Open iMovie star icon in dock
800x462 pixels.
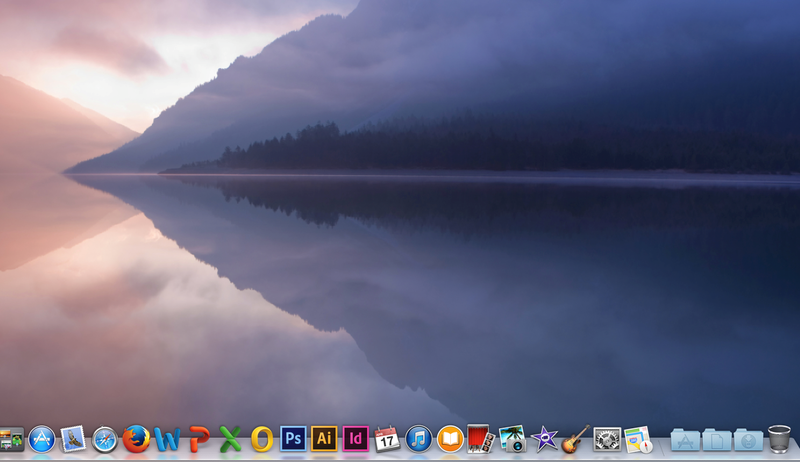[544, 439]
